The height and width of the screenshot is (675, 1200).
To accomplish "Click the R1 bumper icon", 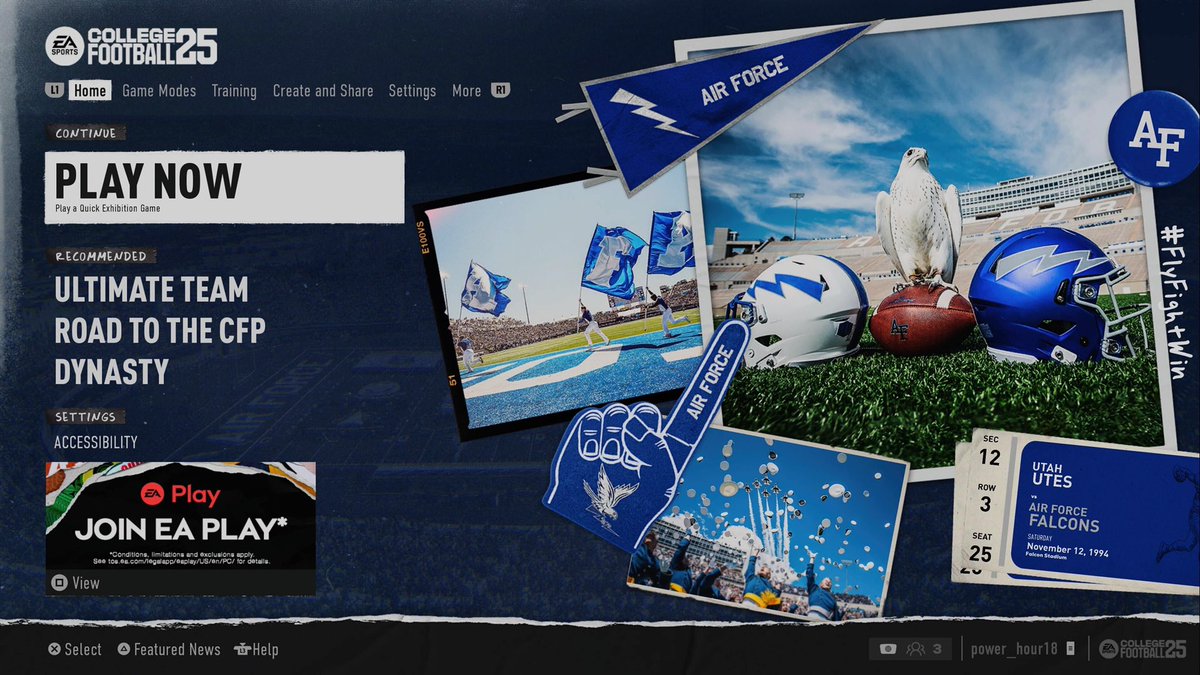I will (x=501, y=90).
